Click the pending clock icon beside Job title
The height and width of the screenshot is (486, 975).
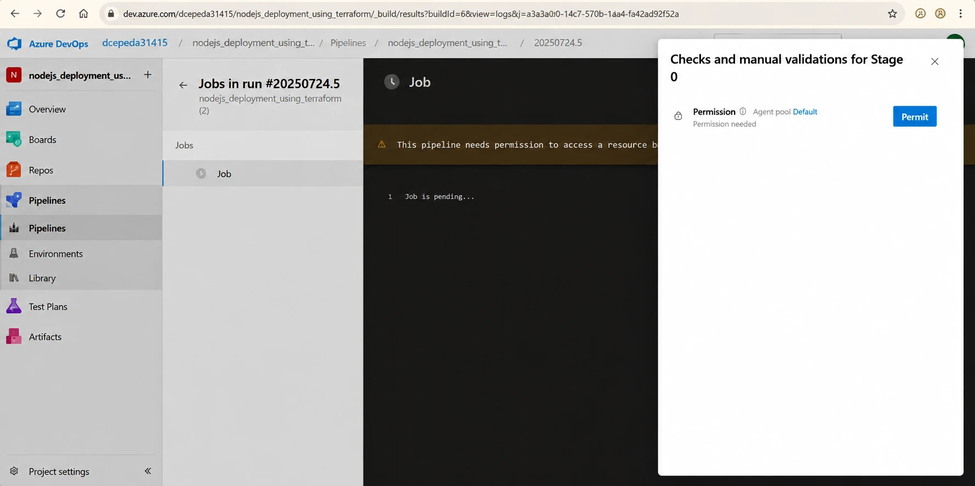[392, 82]
